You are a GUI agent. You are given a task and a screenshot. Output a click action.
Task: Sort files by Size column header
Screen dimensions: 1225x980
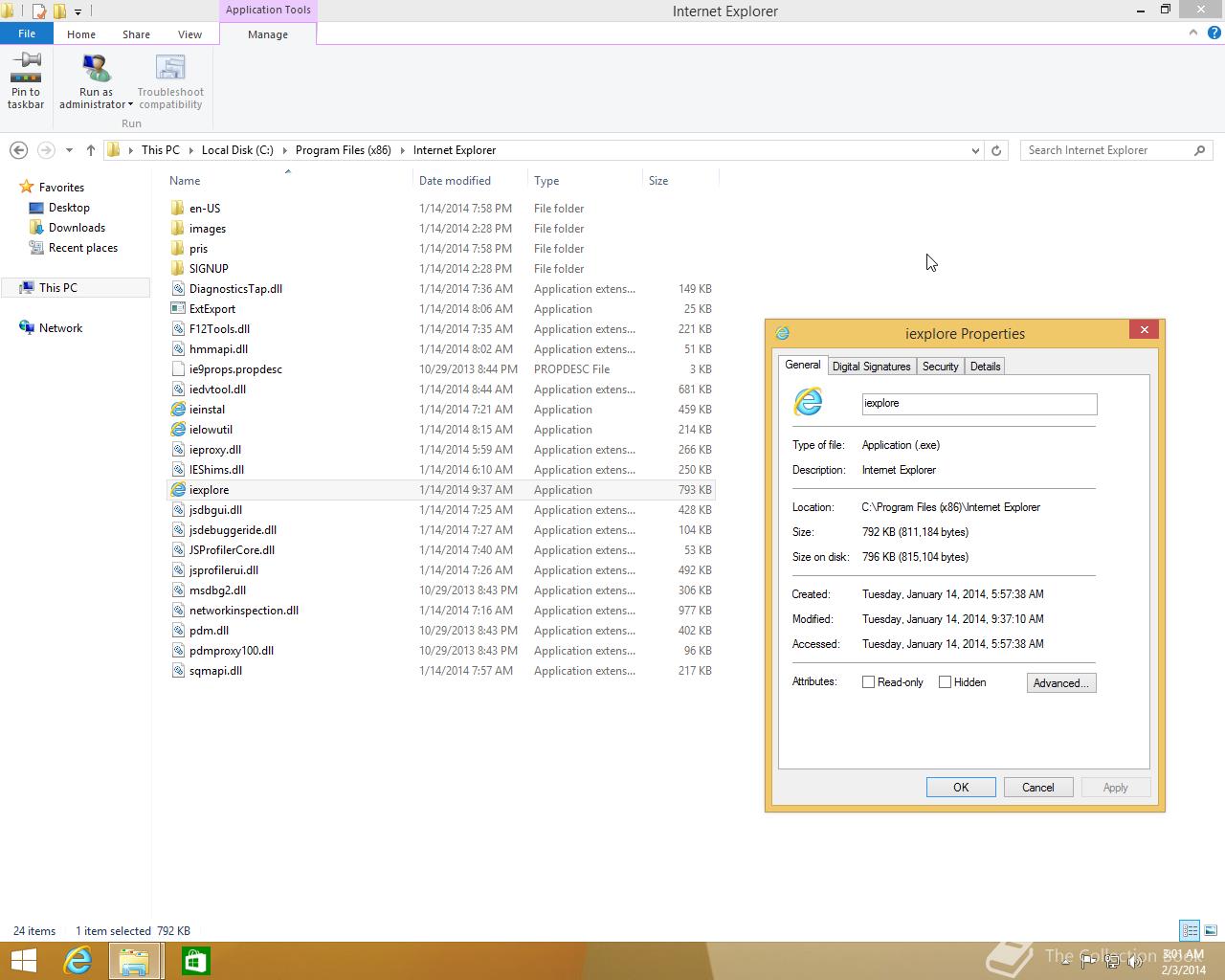click(680, 180)
